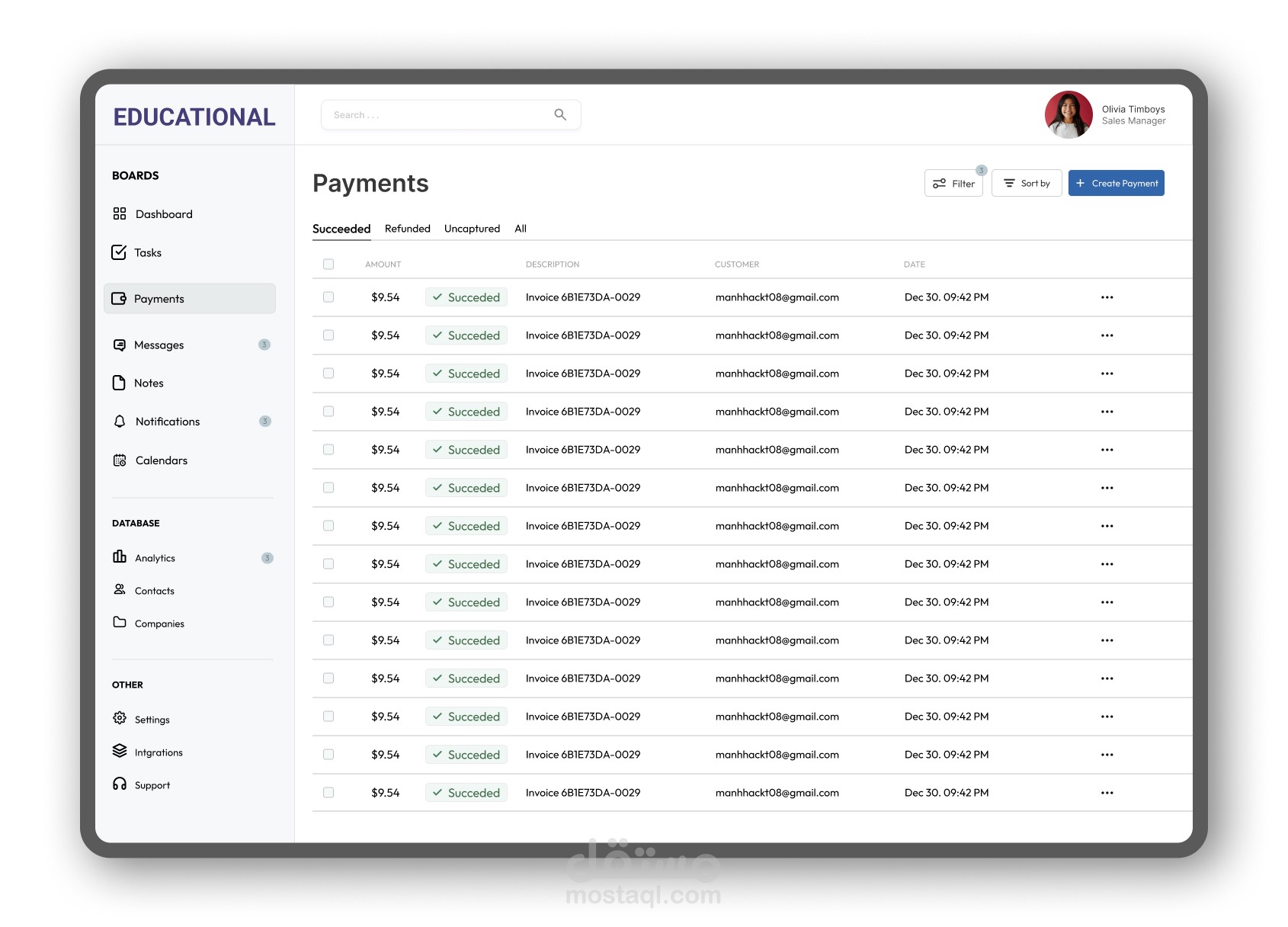This screenshot has width=1288, height=927.
Task: Click the Settings gear icon
Action: [120, 718]
